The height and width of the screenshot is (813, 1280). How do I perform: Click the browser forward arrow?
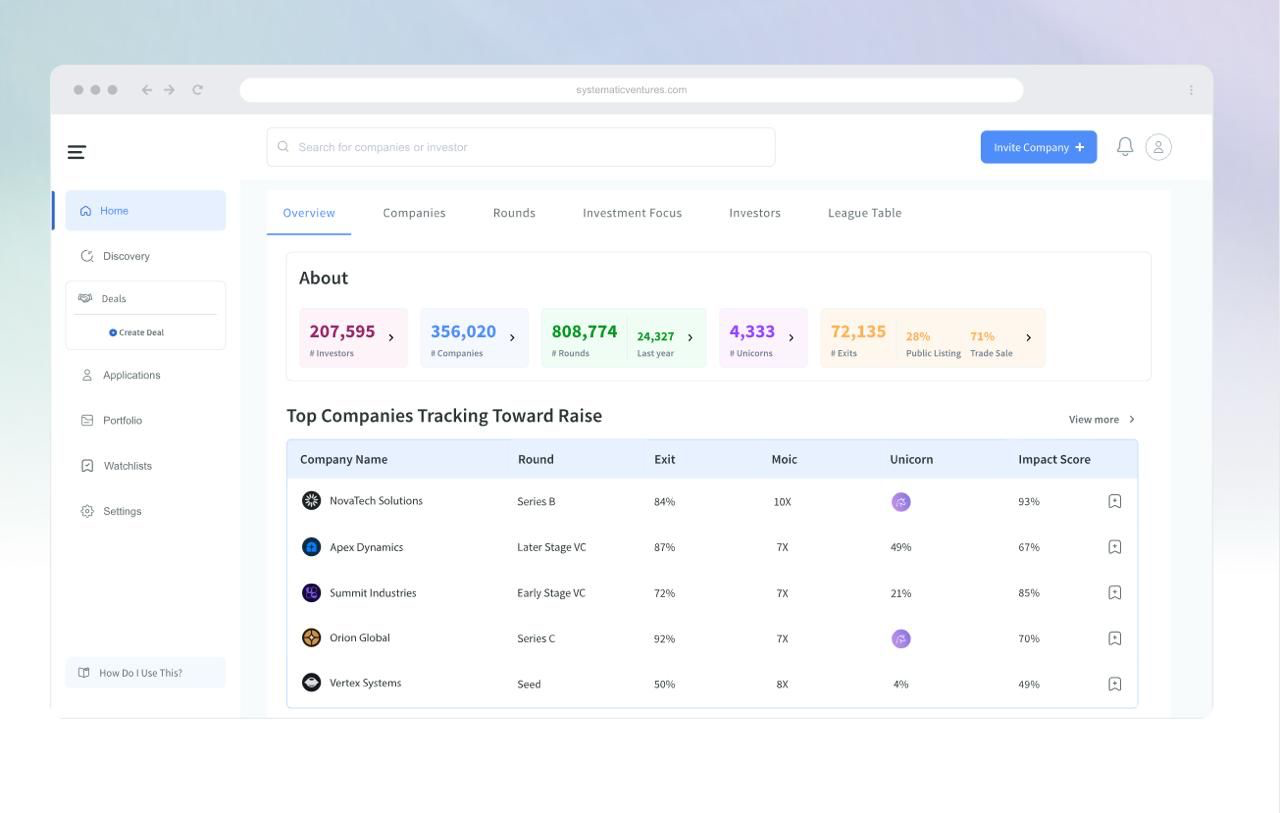coord(169,90)
